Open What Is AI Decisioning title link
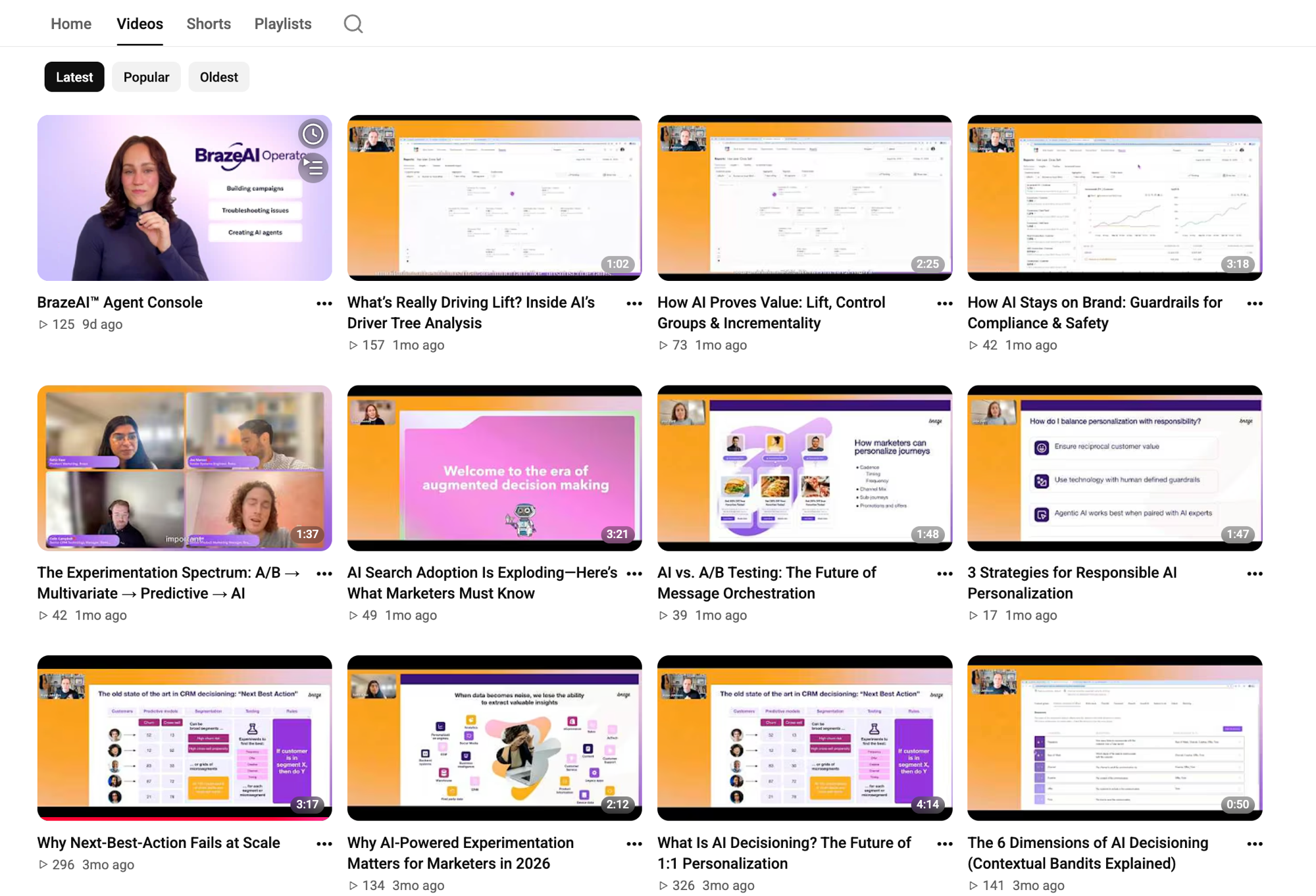Screen dimensions: 1316x896 pos(784,853)
